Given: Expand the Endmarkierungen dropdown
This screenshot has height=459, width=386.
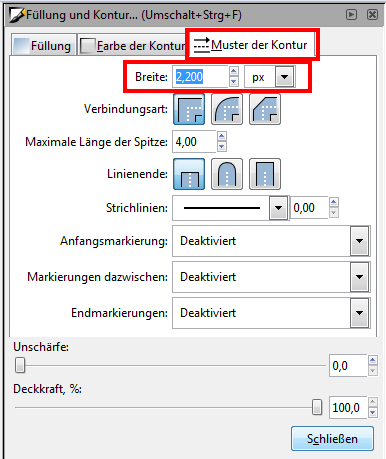Looking at the screenshot, I should pos(359,313).
